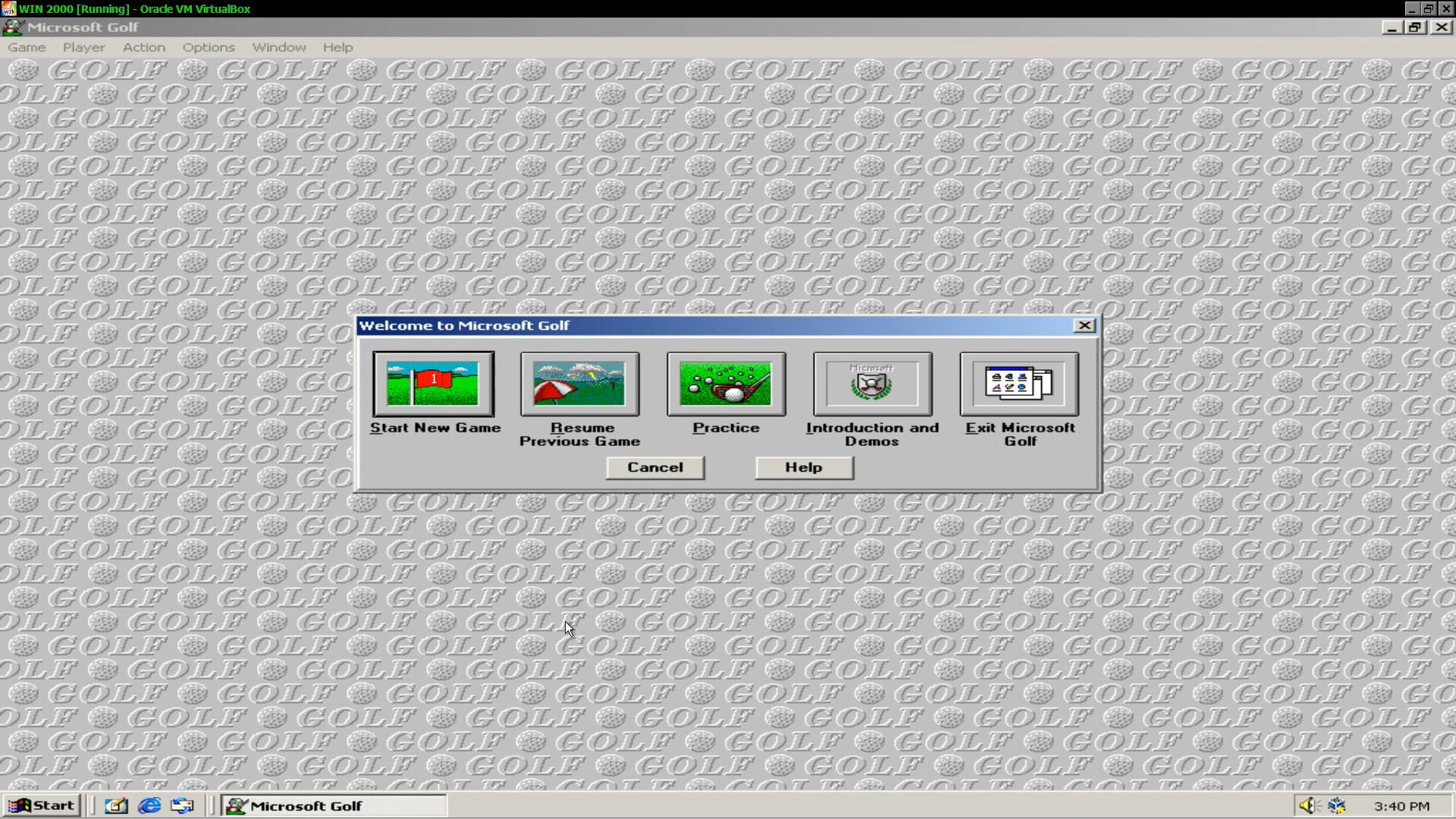Open the Window menu

[278, 47]
